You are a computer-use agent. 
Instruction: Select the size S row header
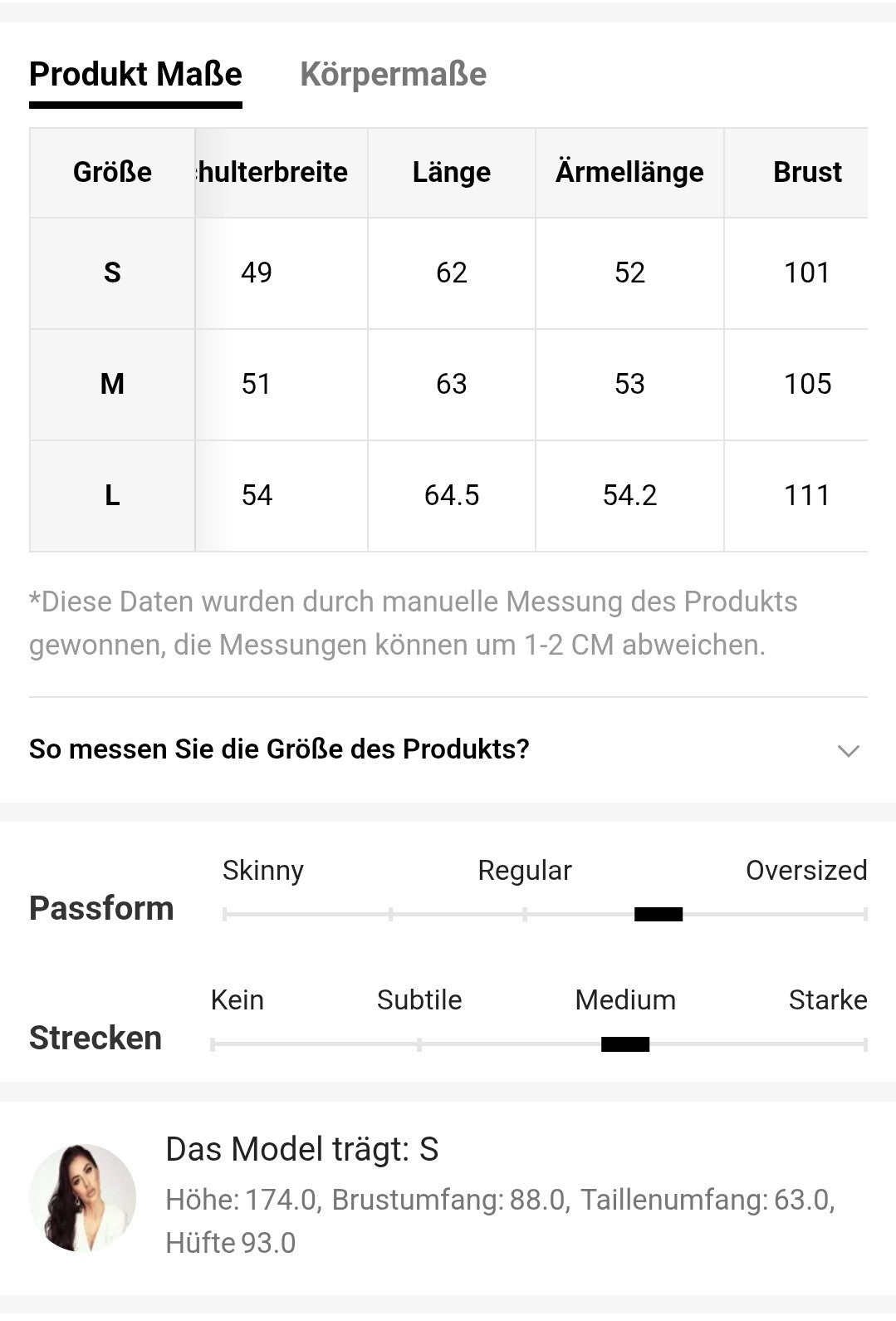coord(112,273)
